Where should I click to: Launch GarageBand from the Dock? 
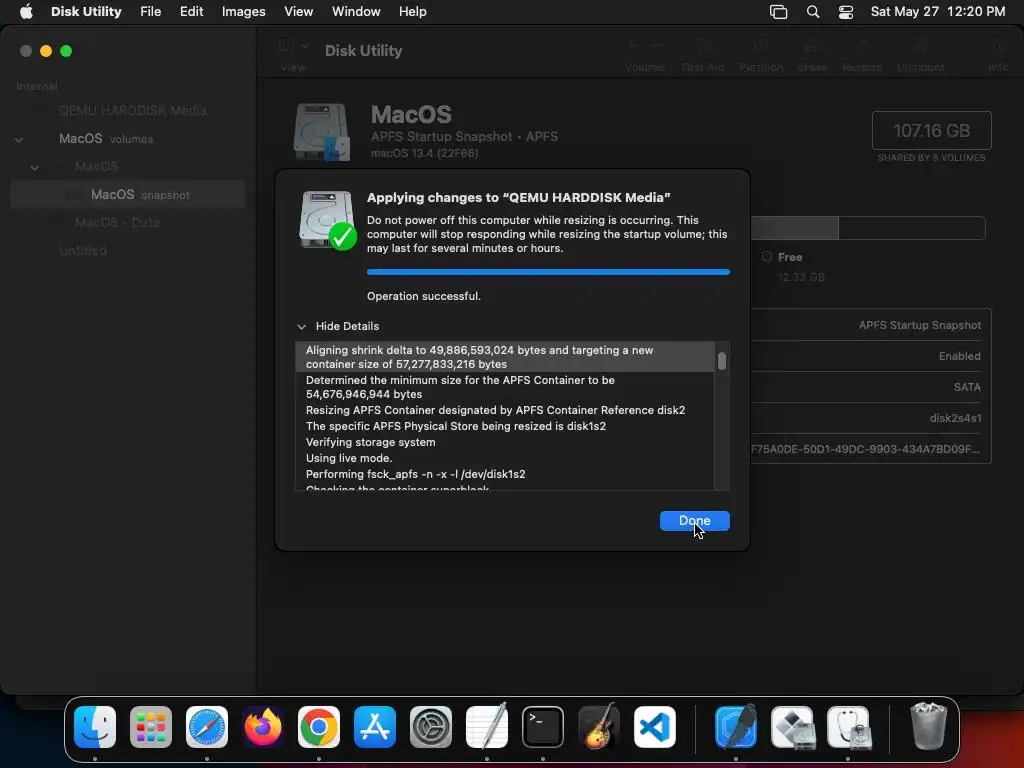[x=599, y=726]
